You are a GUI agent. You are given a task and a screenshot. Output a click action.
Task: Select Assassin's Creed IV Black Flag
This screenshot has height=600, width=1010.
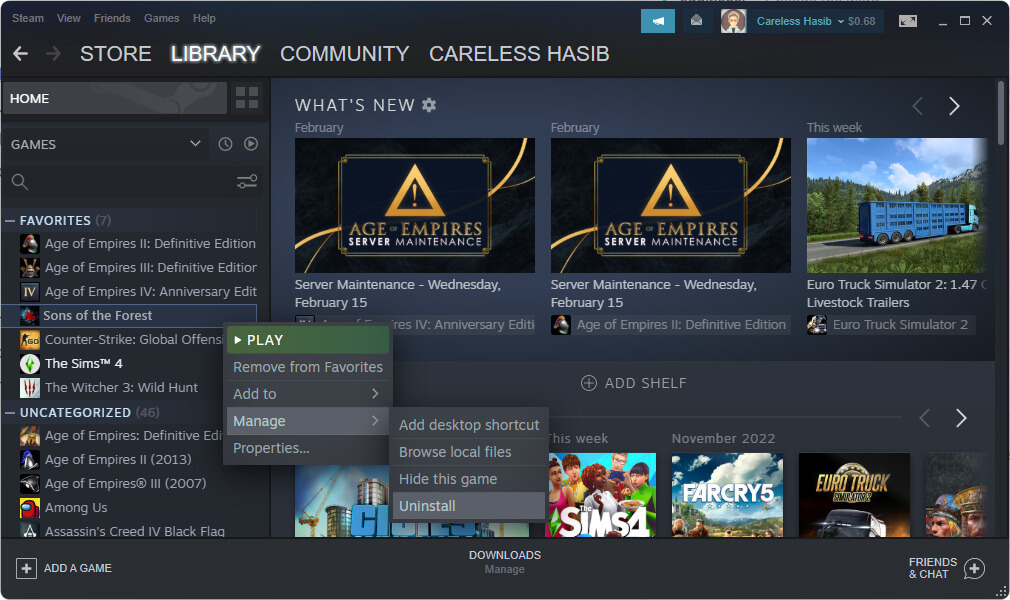coord(135,531)
